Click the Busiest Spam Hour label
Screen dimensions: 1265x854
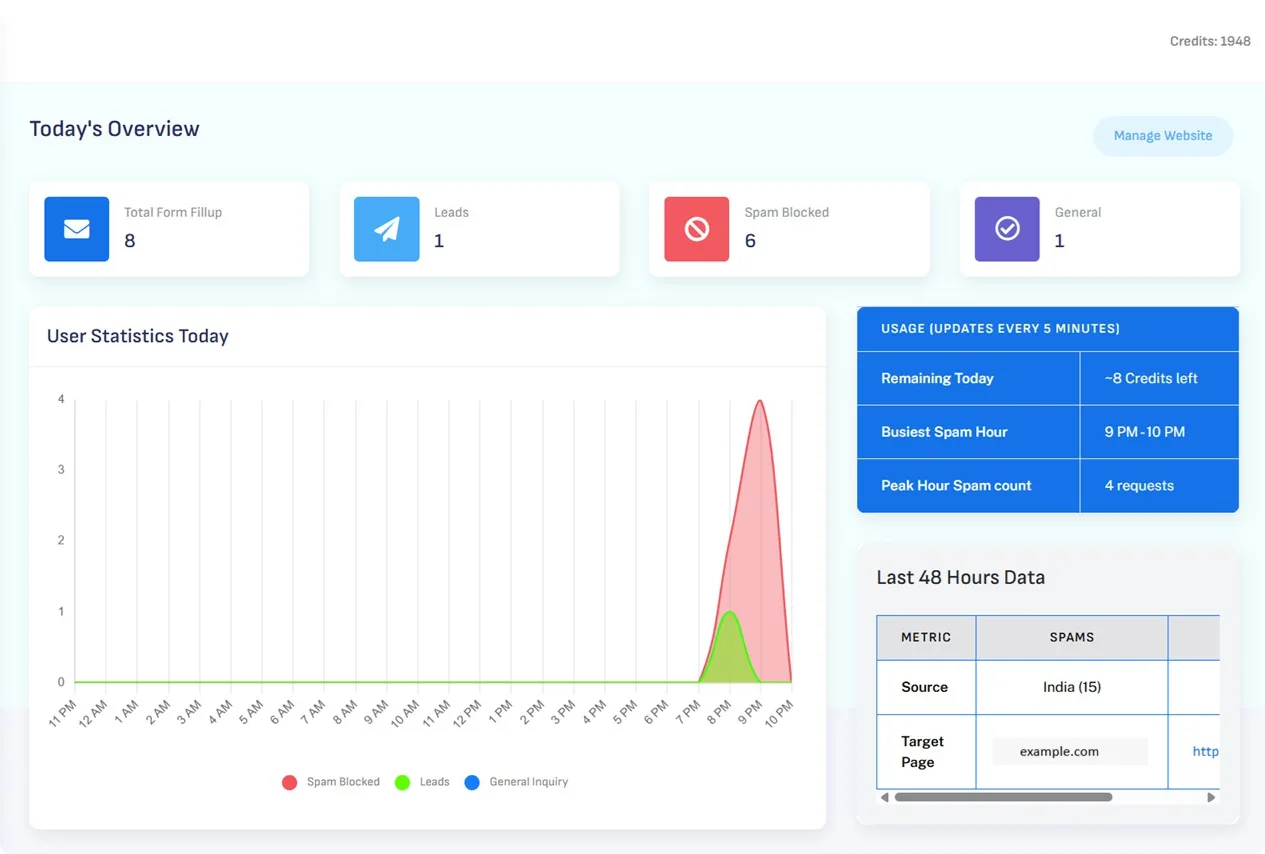coord(944,432)
